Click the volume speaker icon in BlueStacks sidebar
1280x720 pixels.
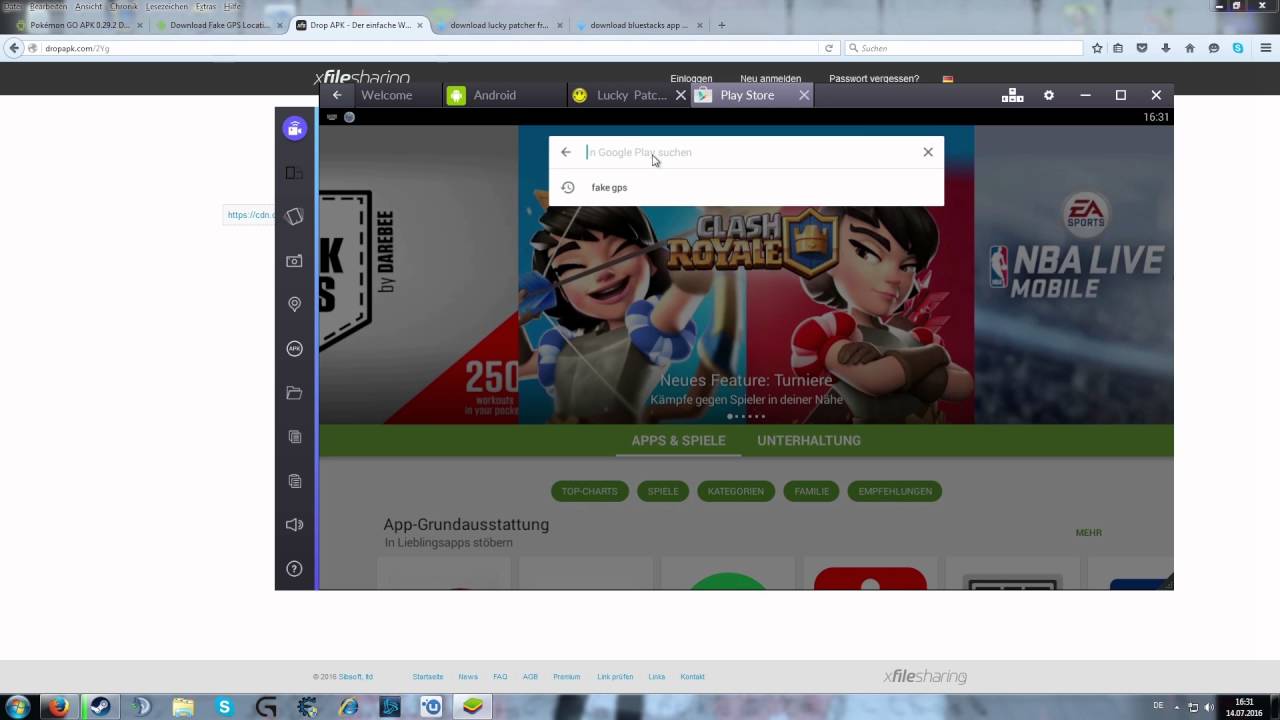tap(294, 525)
